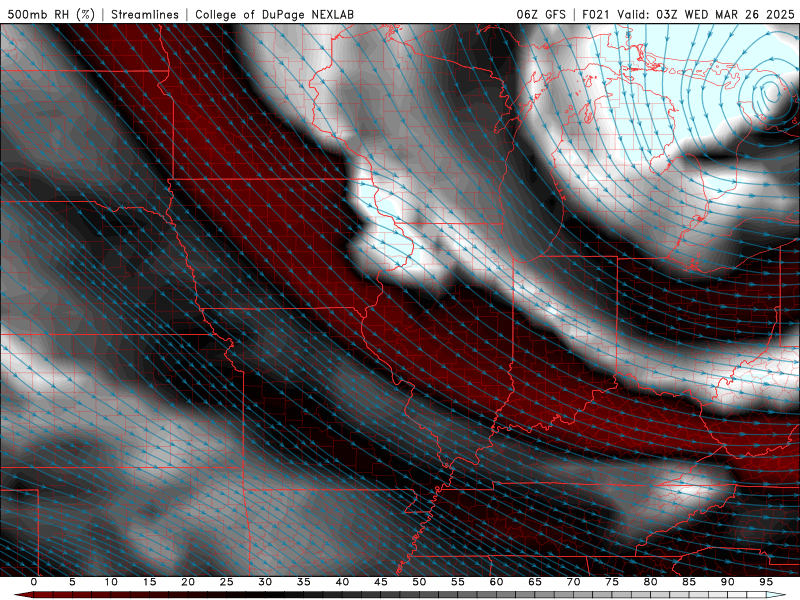Click the "F021" forecast hour label
This screenshot has width=800, height=600.
coord(595,14)
